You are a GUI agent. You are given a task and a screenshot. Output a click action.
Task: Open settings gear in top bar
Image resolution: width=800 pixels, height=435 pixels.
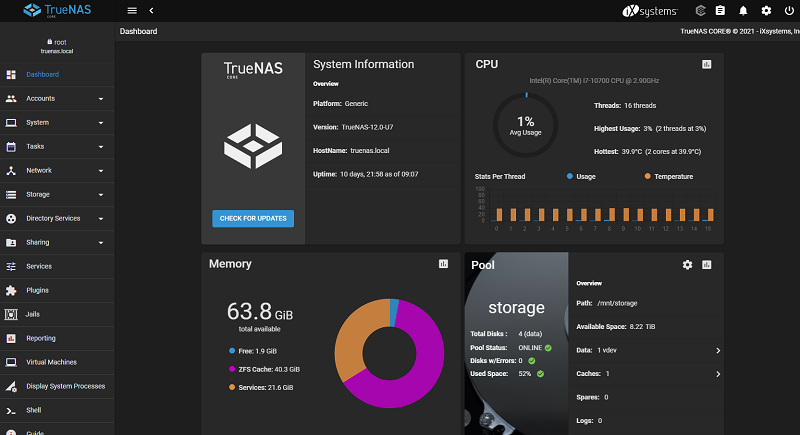tap(766, 10)
